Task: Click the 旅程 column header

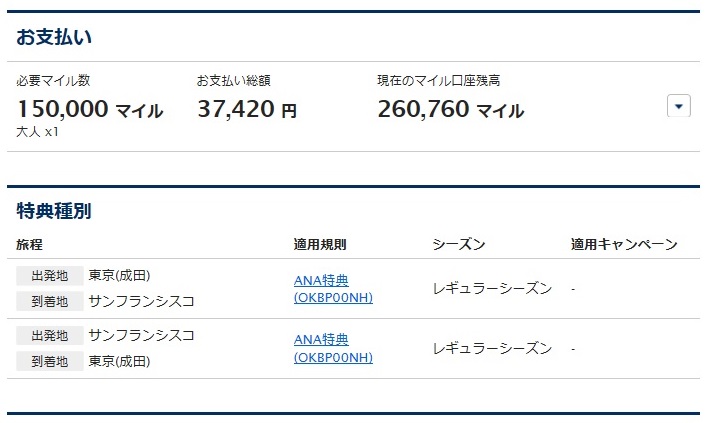Action: (30, 244)
